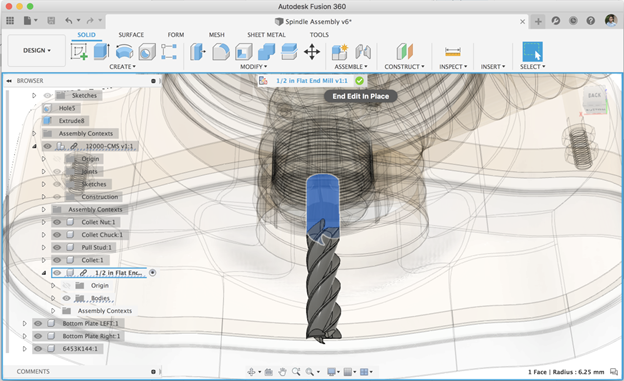624x381 pixels.
Task: Open the ASSEMBLE dropdown menu
Action: pyautogui.click(x=351, y=66)
